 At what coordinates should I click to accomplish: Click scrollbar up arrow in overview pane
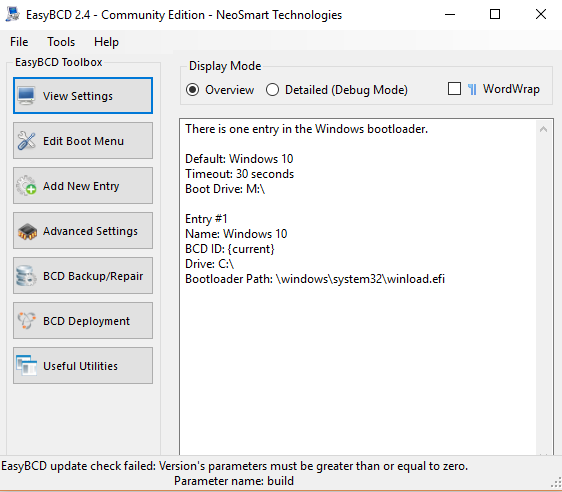click(543, 129)
